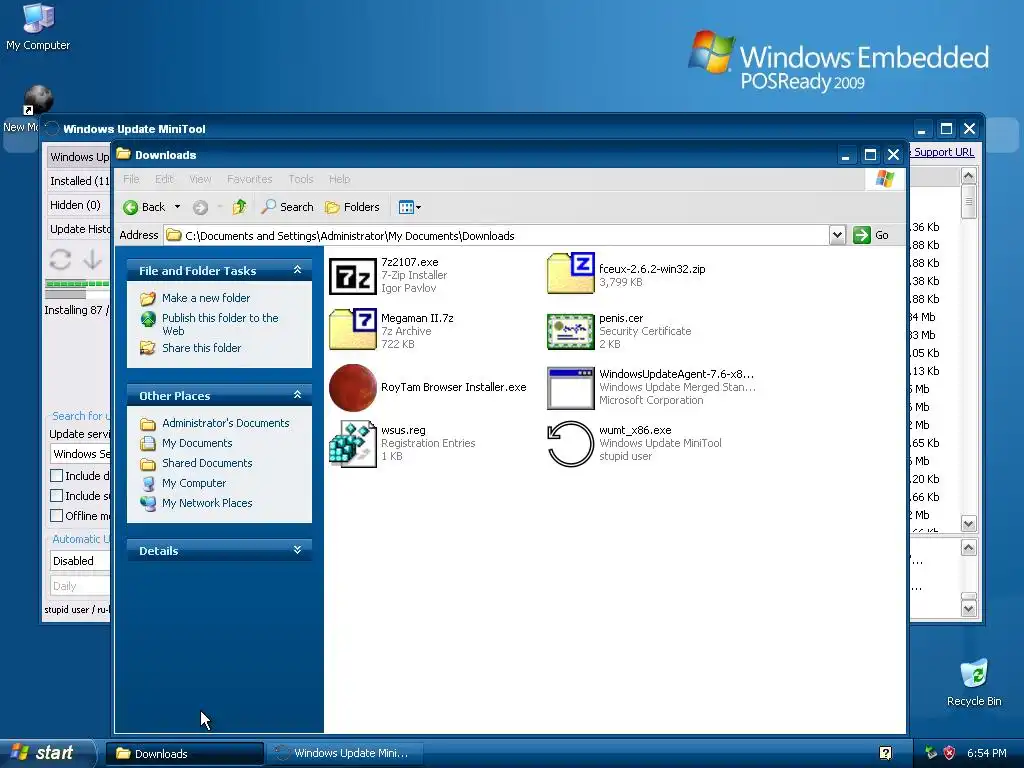Open the Edit menu
This screenshot has height=768, width=1024.
pyautogui.click(x=164, y=179)
